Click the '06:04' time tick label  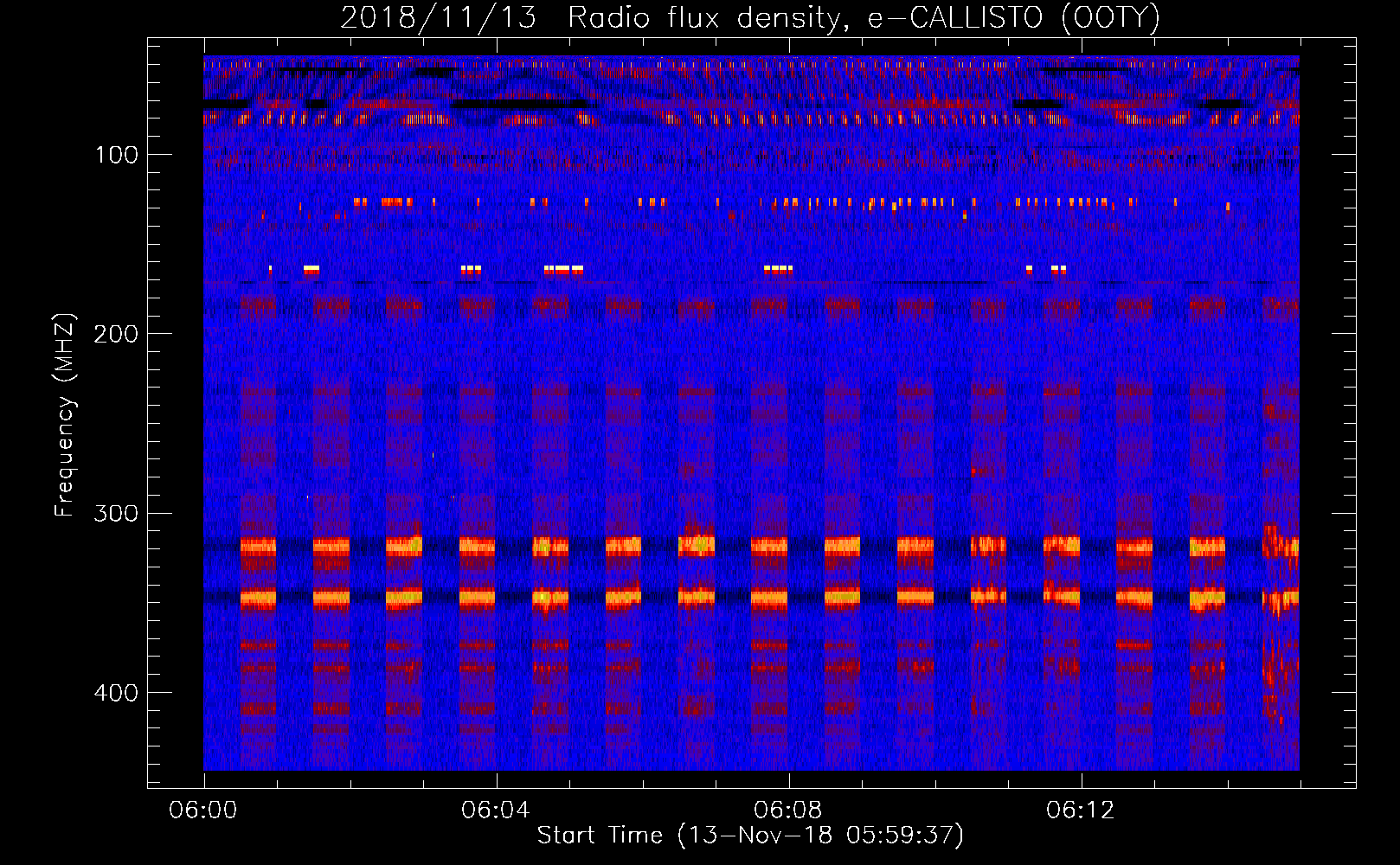496,810
